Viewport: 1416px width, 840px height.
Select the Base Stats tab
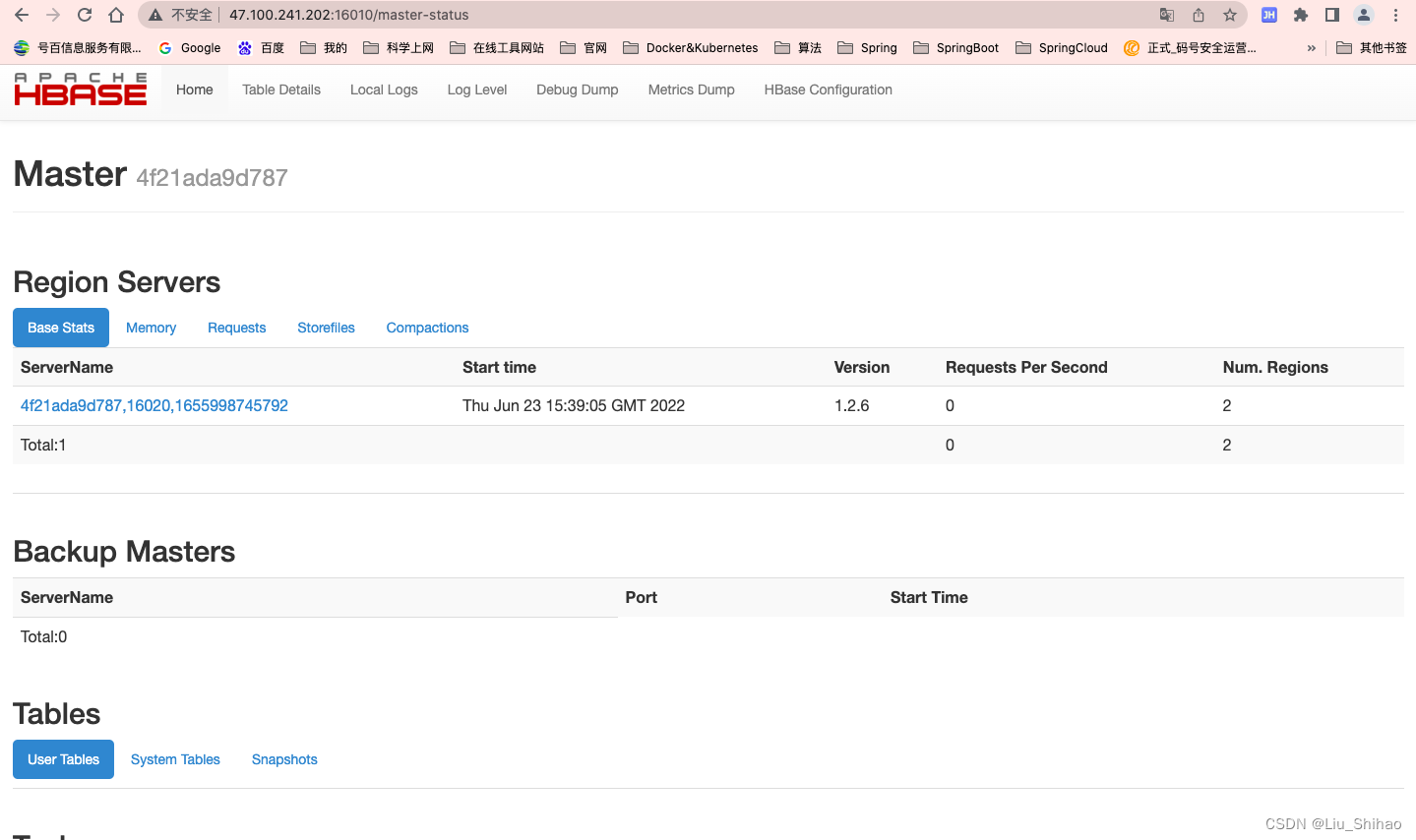coord(61,328)
